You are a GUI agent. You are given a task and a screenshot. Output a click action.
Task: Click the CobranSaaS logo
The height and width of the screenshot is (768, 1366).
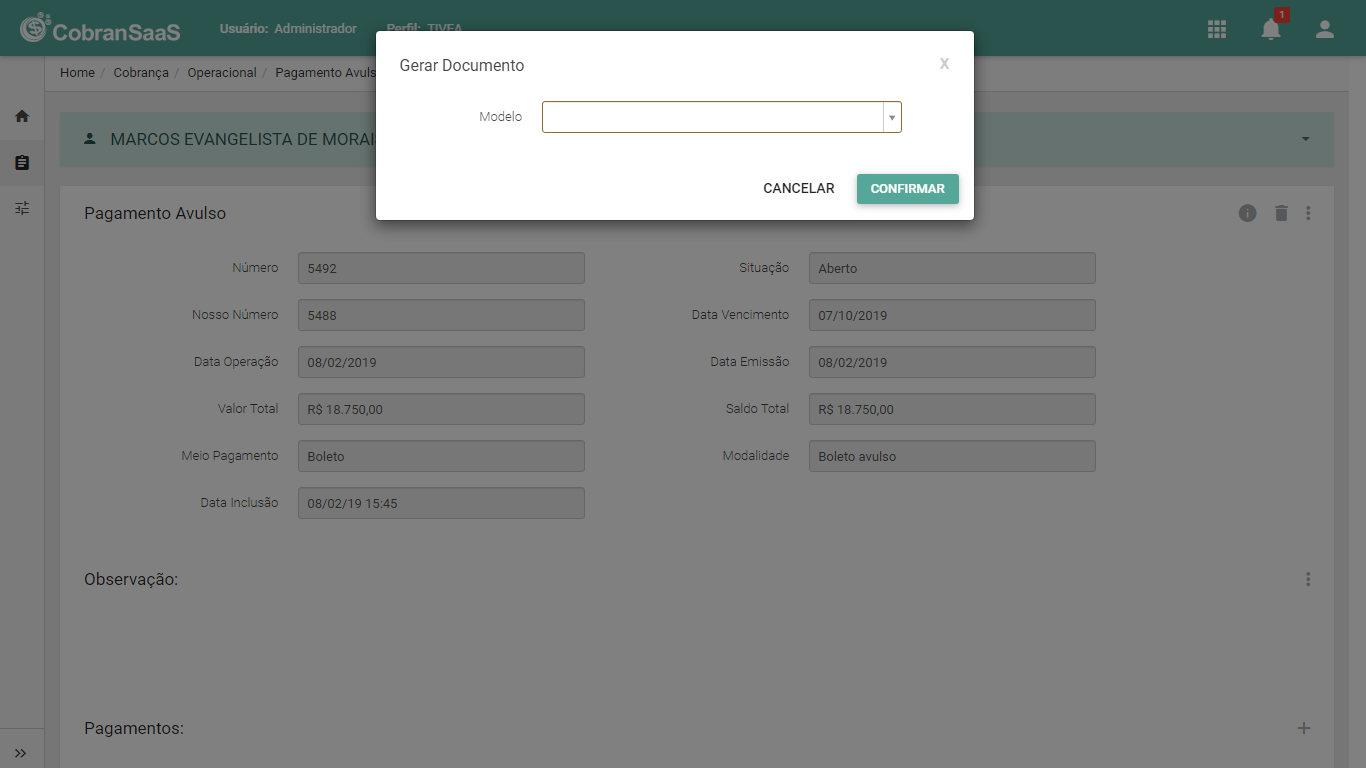[x=100, y=30]
